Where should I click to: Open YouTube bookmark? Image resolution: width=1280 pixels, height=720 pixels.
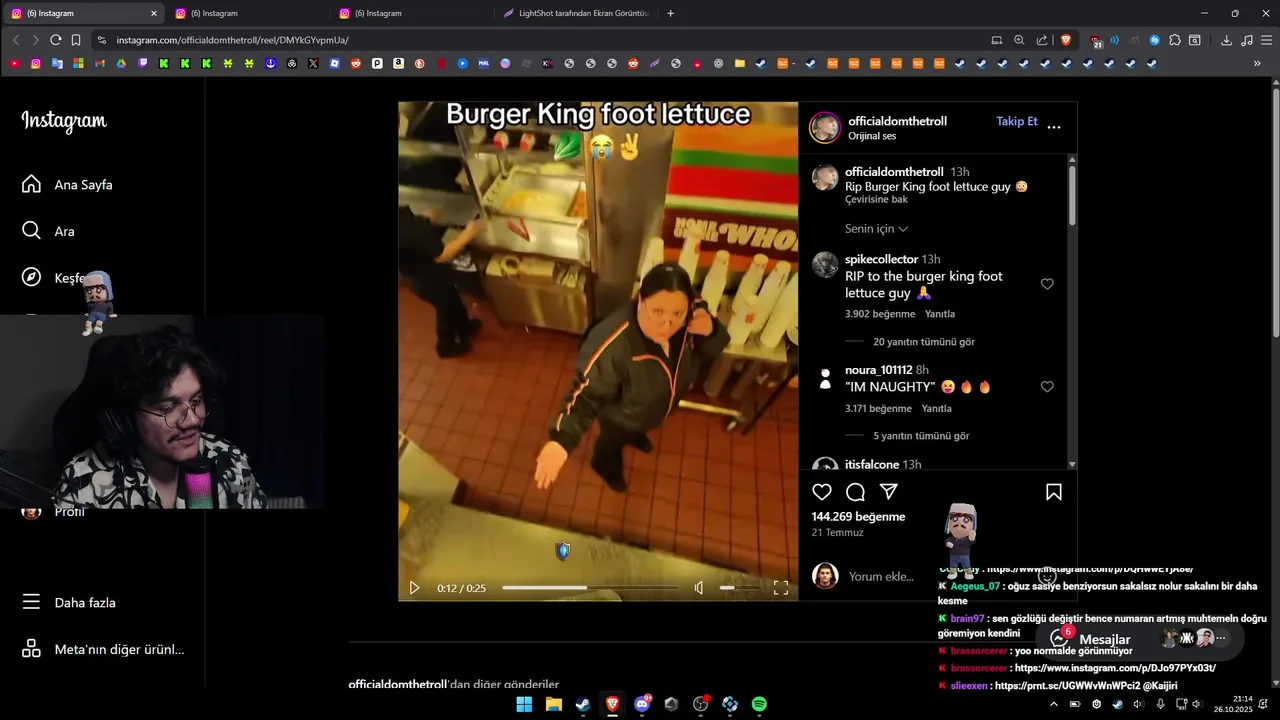click(x=14, y=63)
